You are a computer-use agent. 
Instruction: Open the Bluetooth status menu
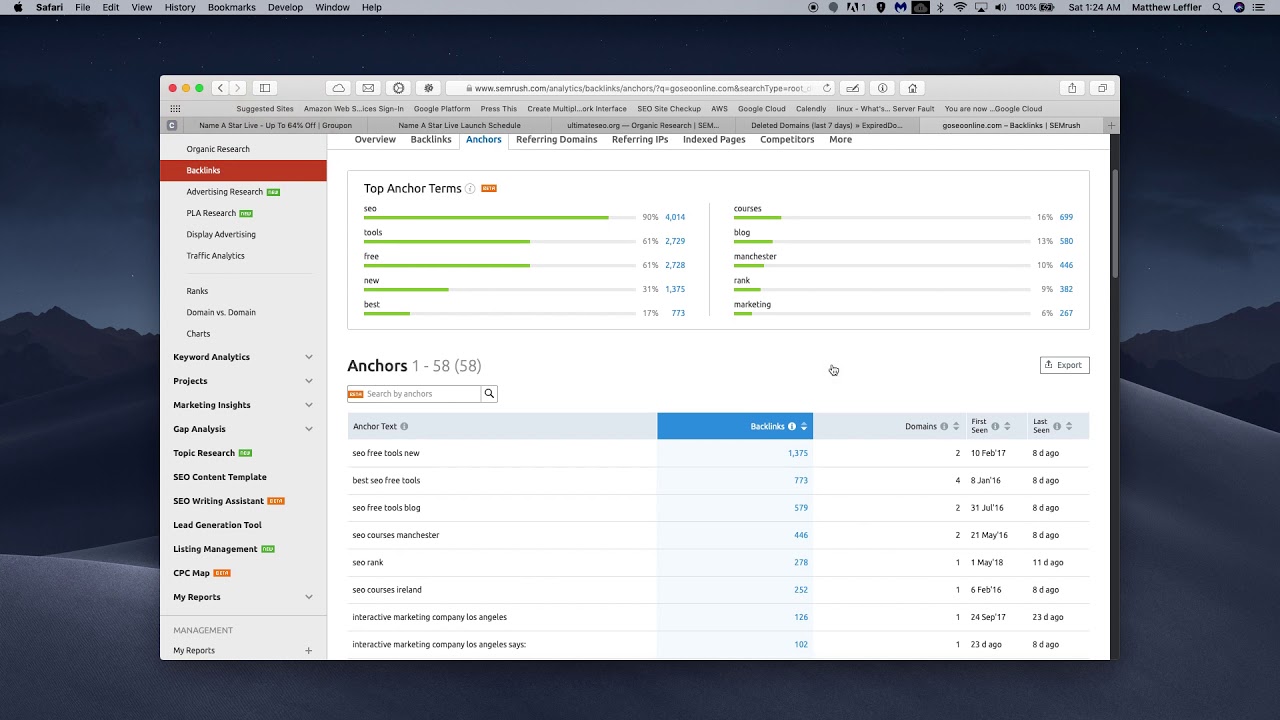point(940,7)
